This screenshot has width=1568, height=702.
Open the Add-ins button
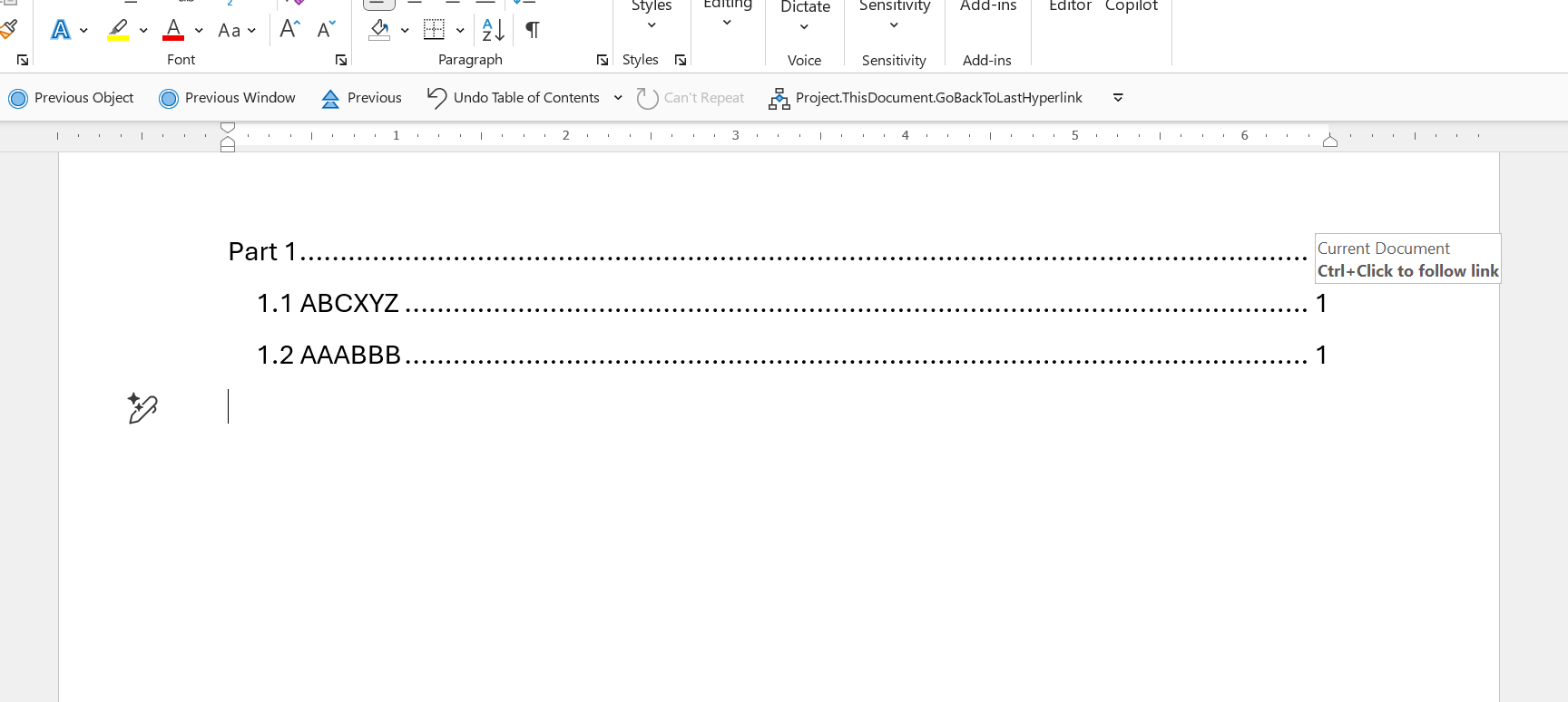tap(988, 7)
